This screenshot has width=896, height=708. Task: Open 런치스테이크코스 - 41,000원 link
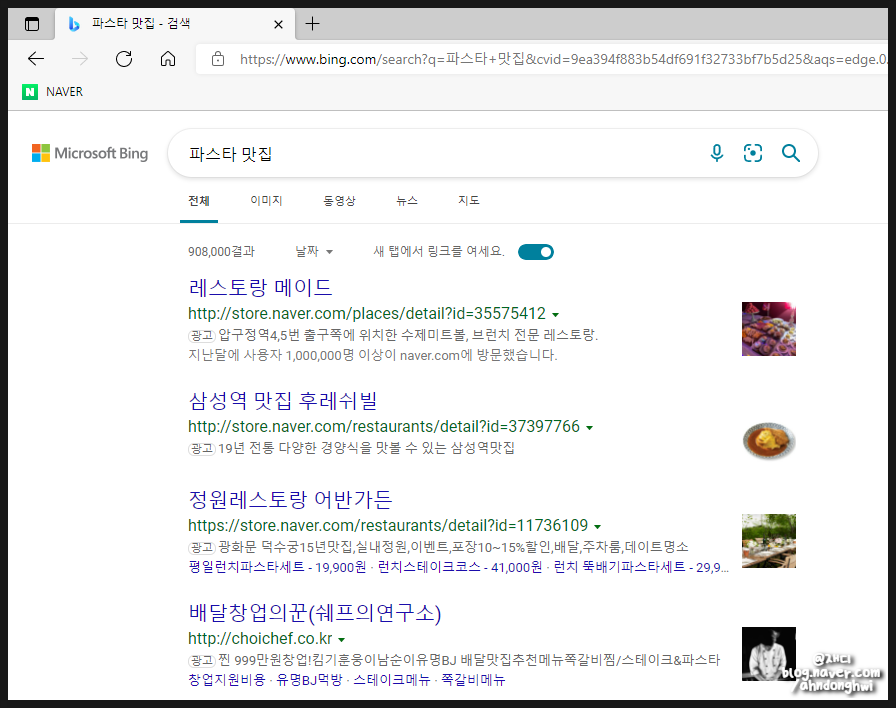point(460,567)
